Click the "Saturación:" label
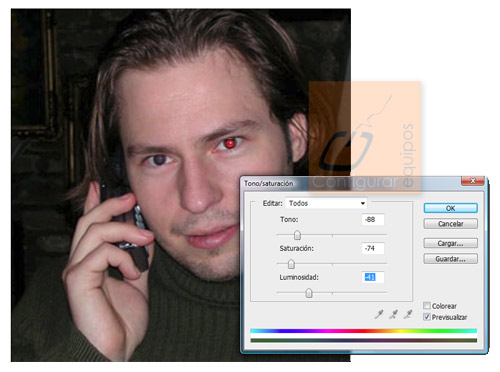The image size is (500, 372). tap(297, 248)
